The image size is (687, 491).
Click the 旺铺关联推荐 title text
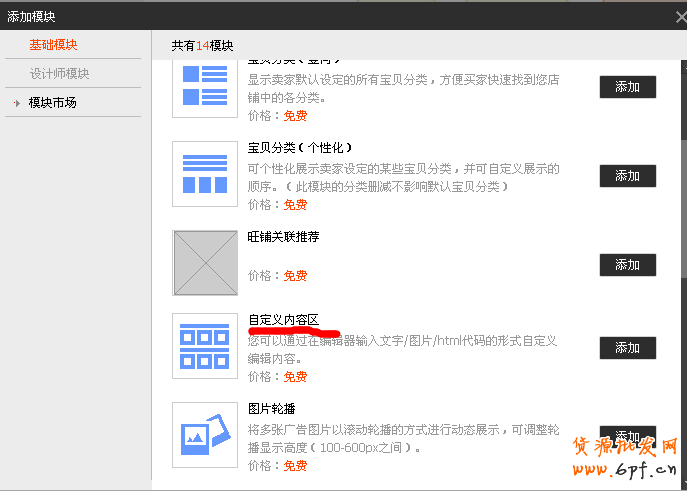coord(283,237)
